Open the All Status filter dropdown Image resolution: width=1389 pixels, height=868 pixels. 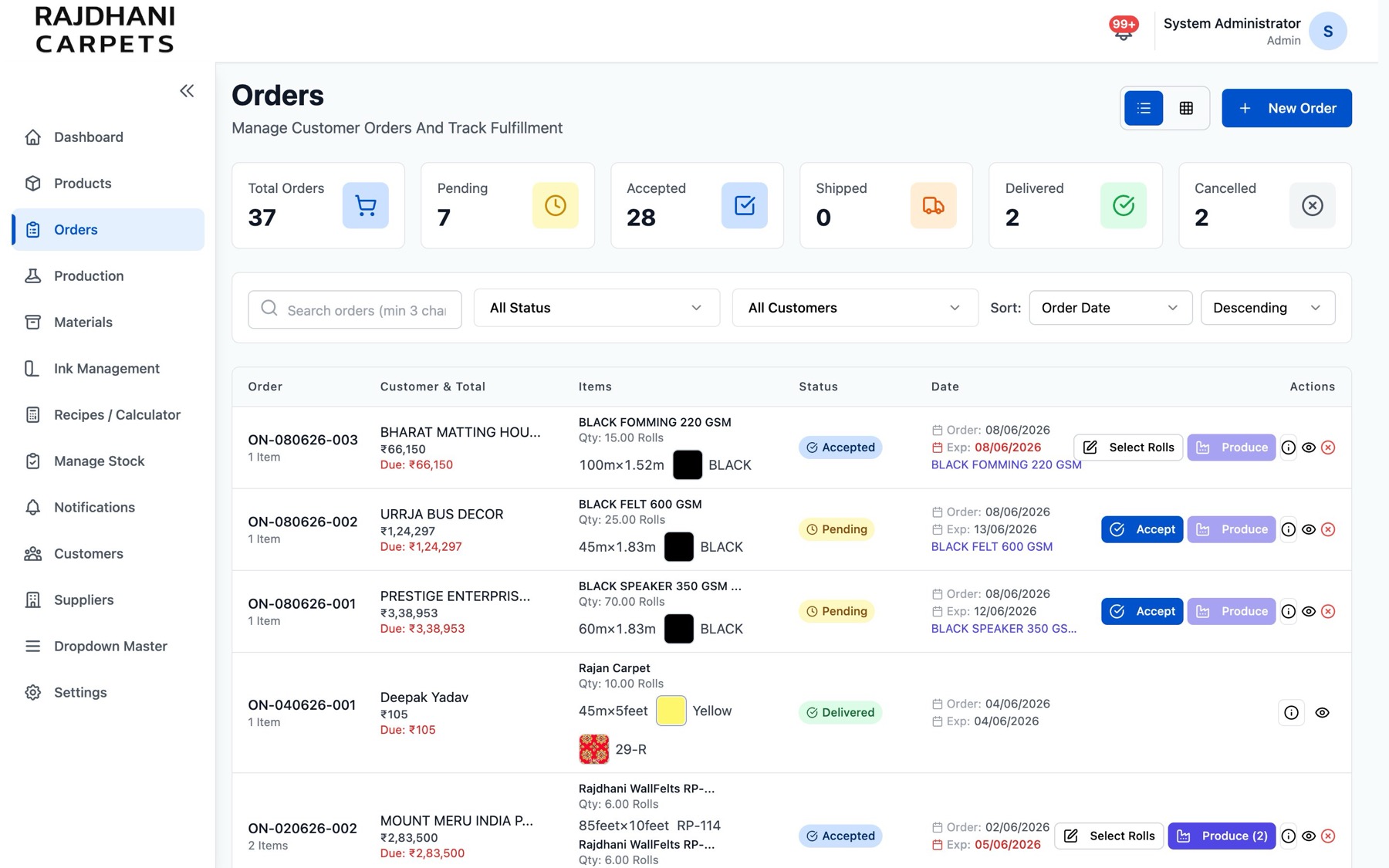pyautogui.click(x=596, y=308)
